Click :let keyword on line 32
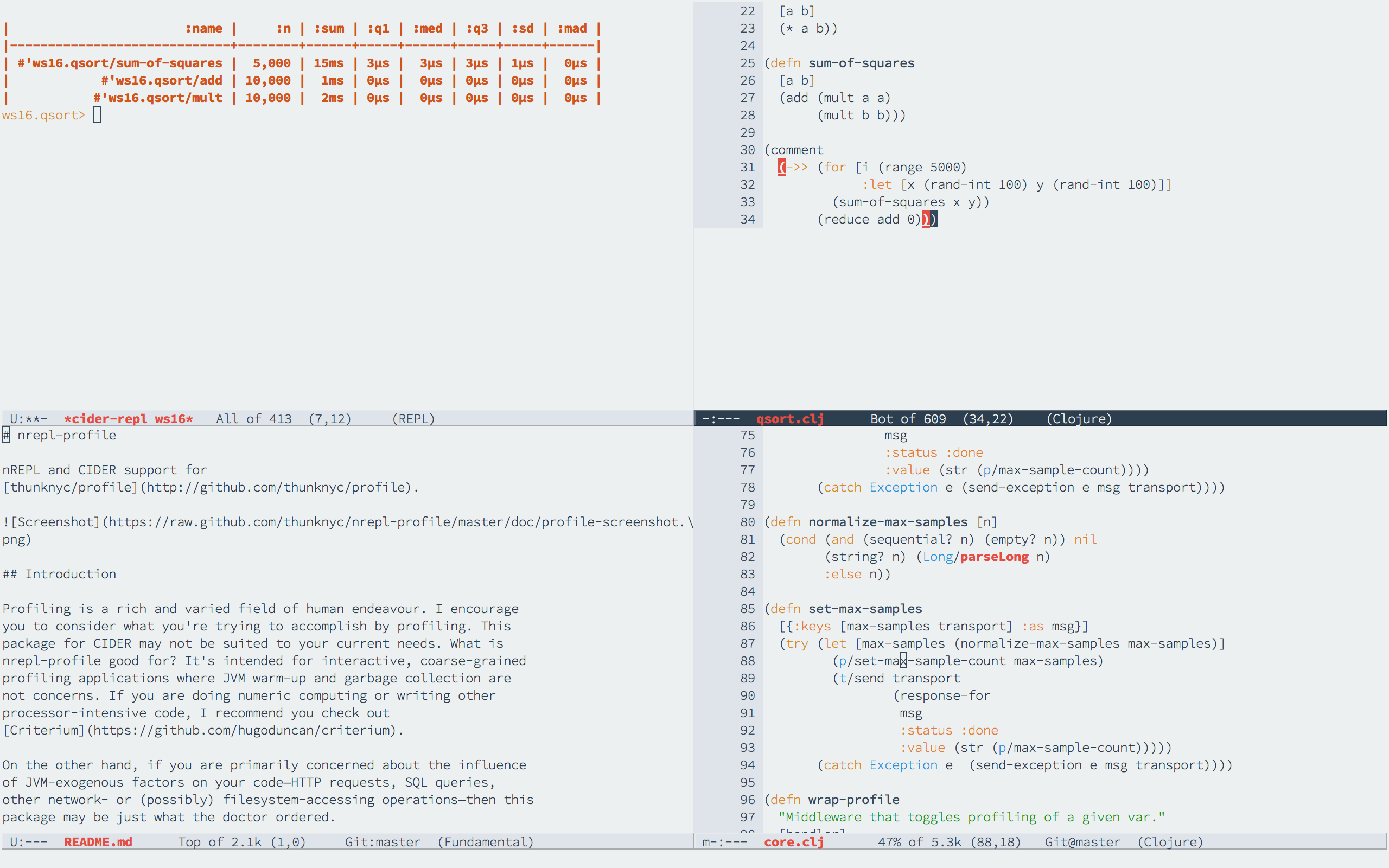The image size is (1389, 868). coord(876,184)
